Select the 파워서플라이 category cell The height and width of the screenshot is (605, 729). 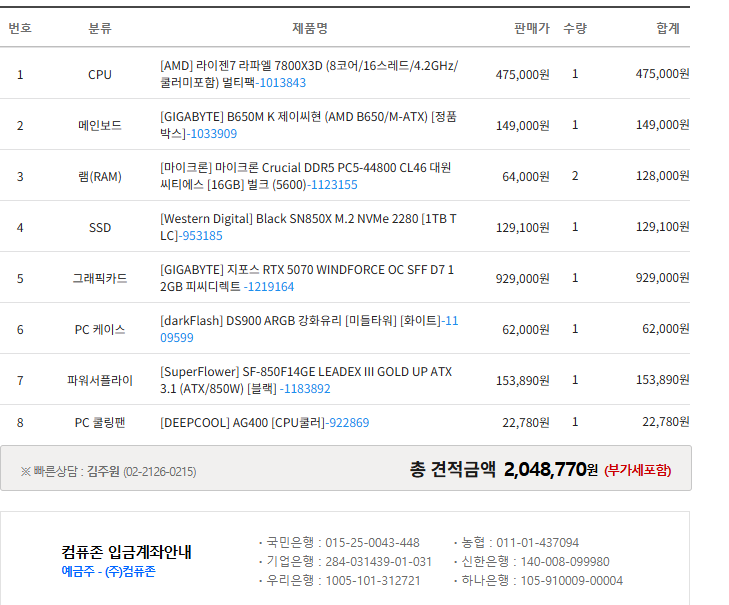[x=100, y=380]
